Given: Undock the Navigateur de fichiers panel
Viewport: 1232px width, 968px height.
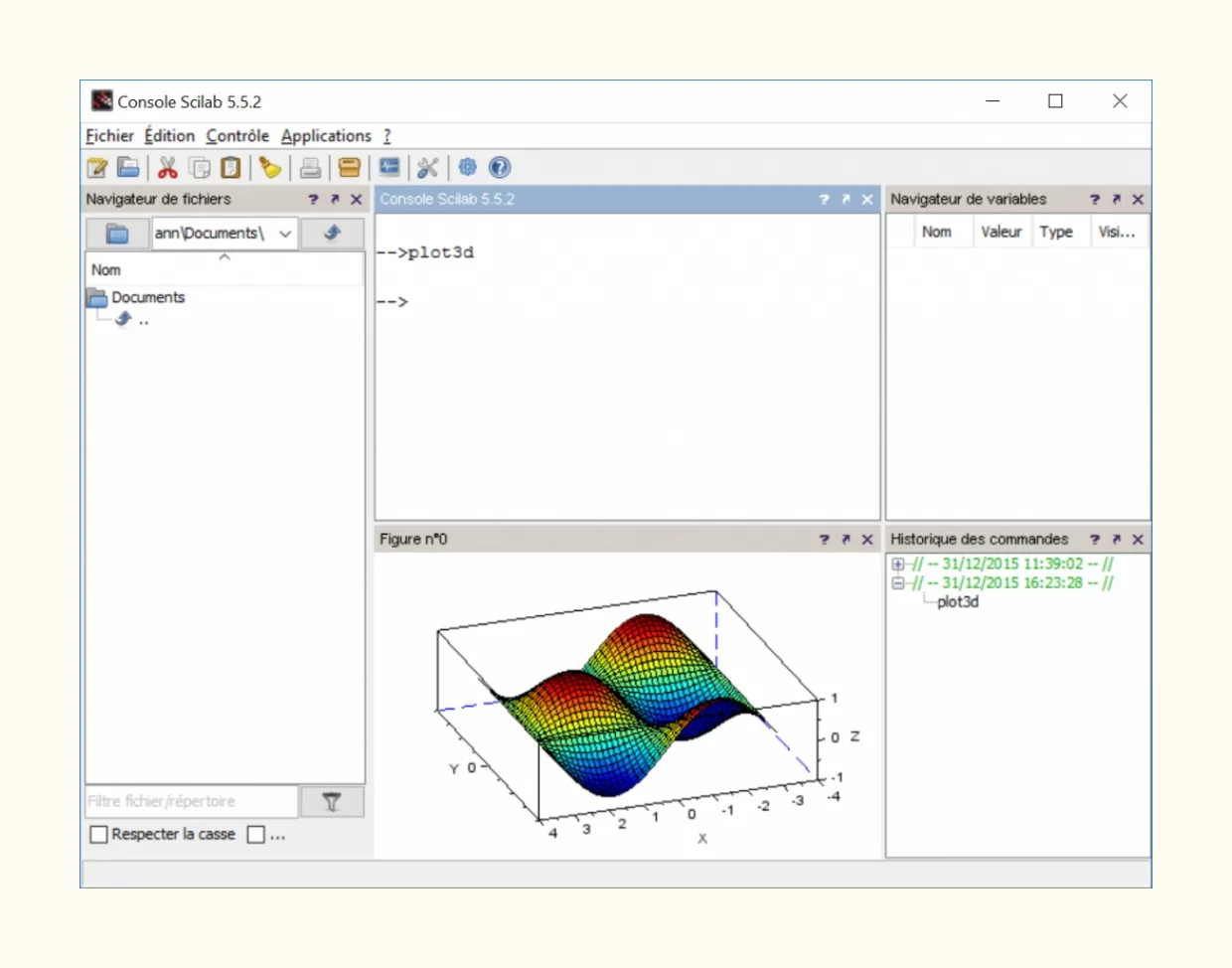Looking at the screenshot, I should [335, 200].
